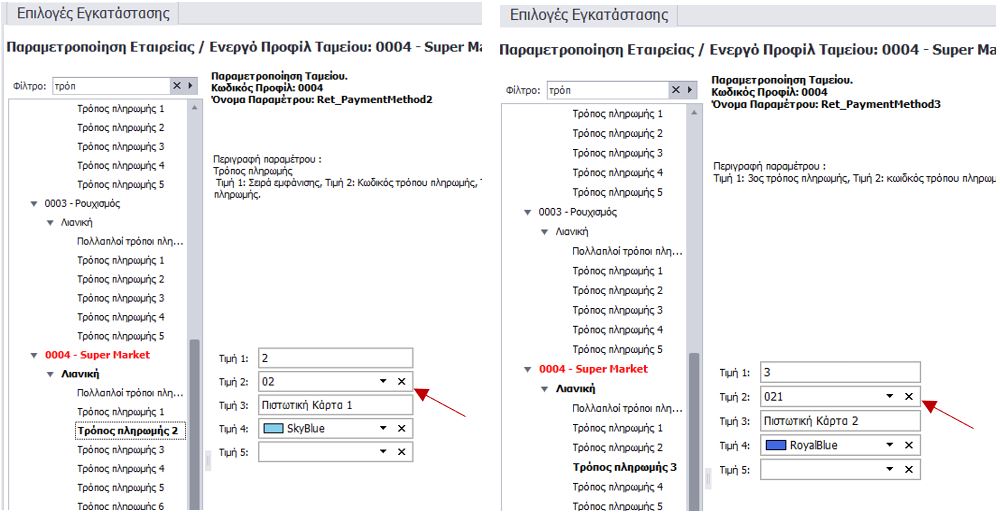The image size is (1000, 516).
Task: Clear the SkyBlue color value with X
Action: 401,428
